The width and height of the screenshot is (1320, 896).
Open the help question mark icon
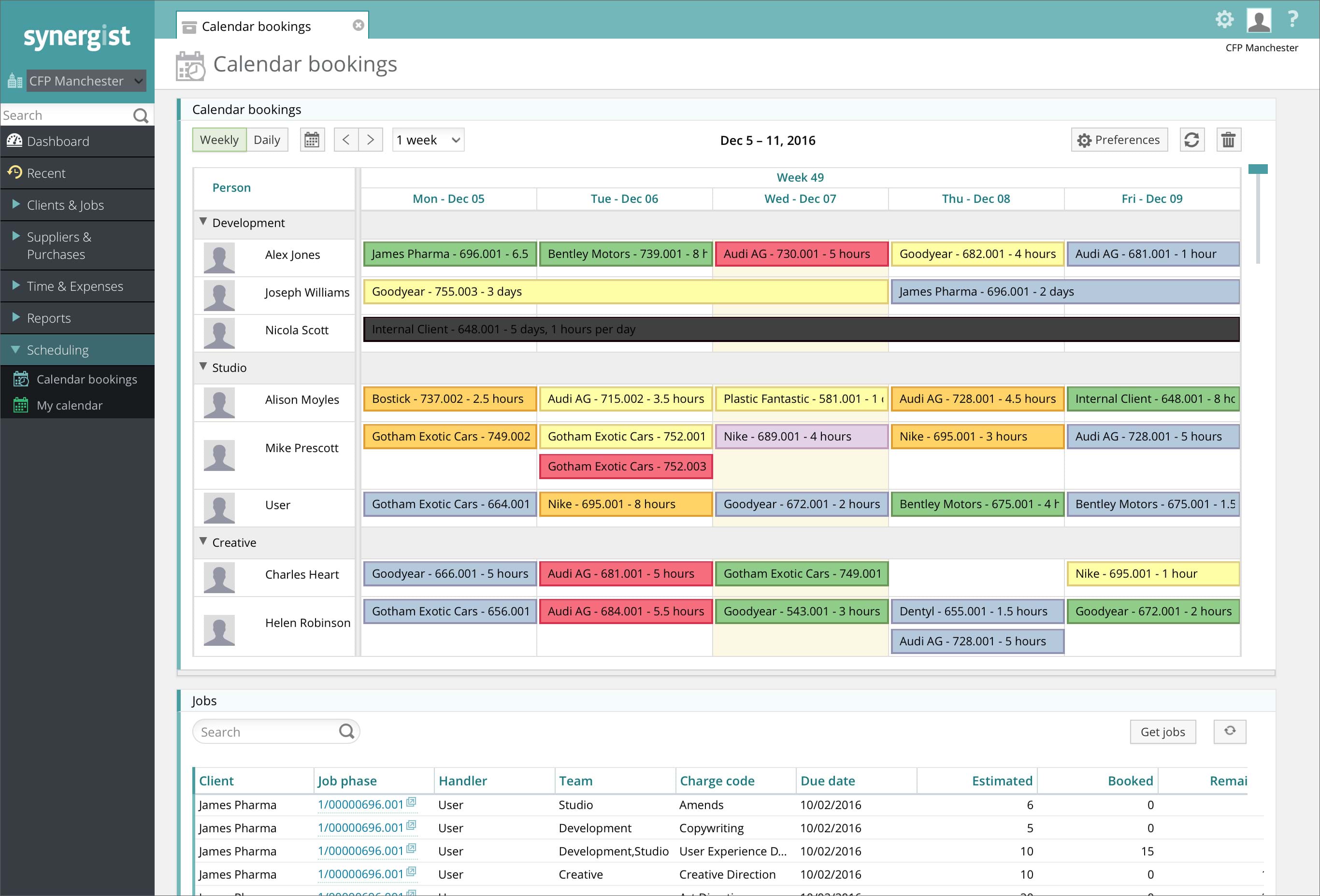(1293, 19)
